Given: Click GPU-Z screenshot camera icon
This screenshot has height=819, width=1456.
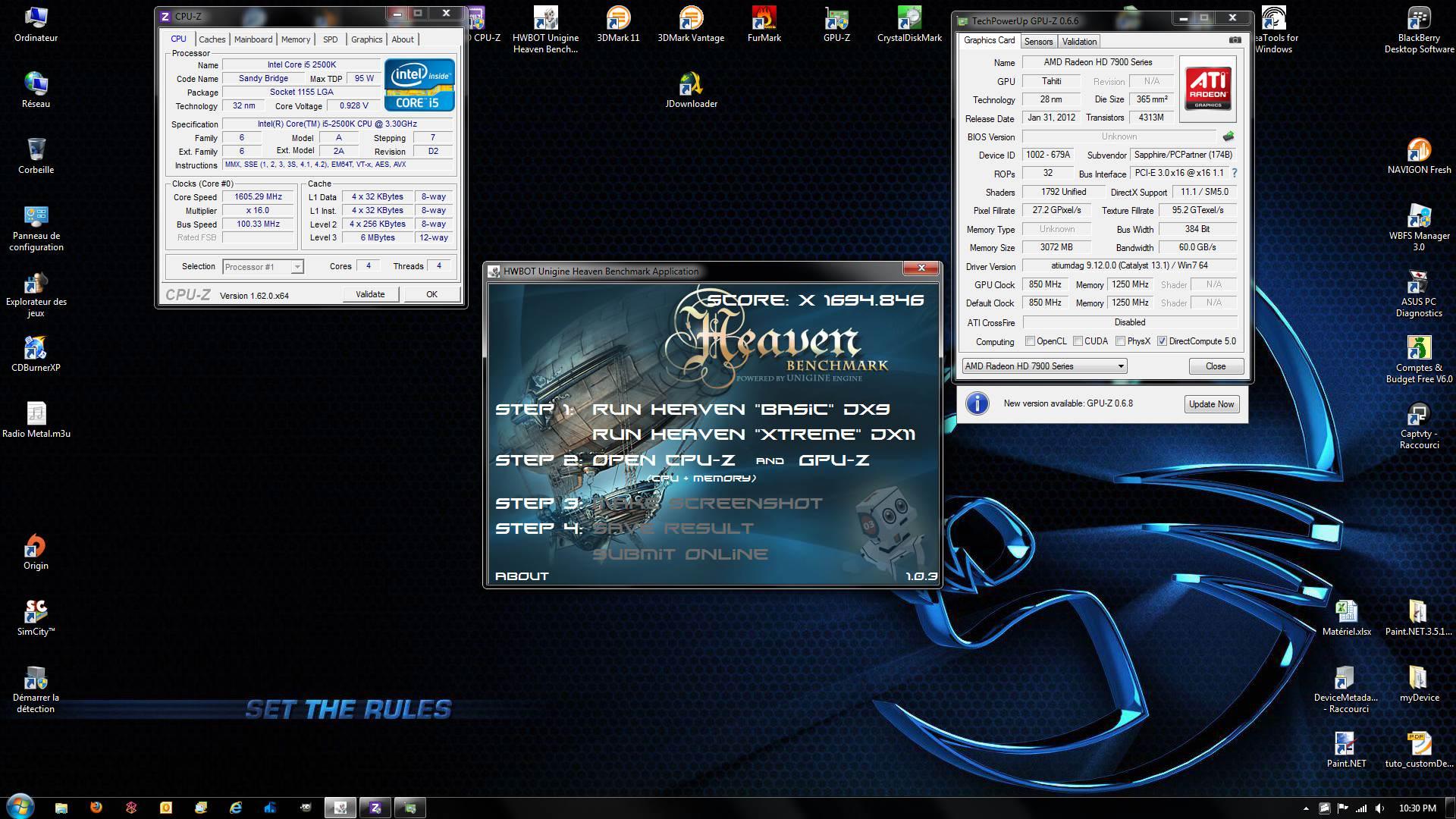Looking at the screenshot, I should coord(1235,40).
